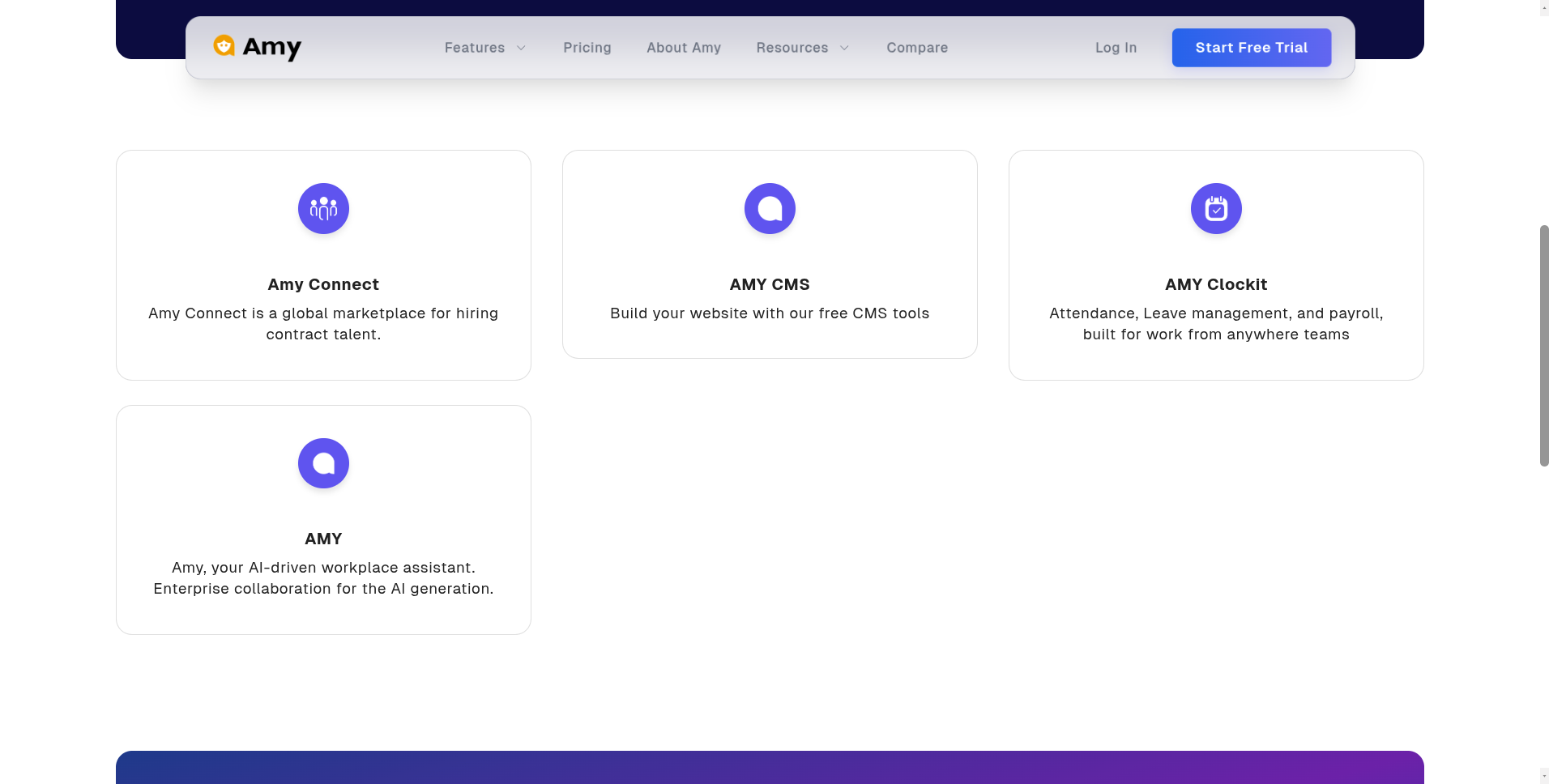The height and width of the screenshot is (784, 1549).
Task: Click the AMY assistant chat bubble icon
Action: (x=323, y=463)
